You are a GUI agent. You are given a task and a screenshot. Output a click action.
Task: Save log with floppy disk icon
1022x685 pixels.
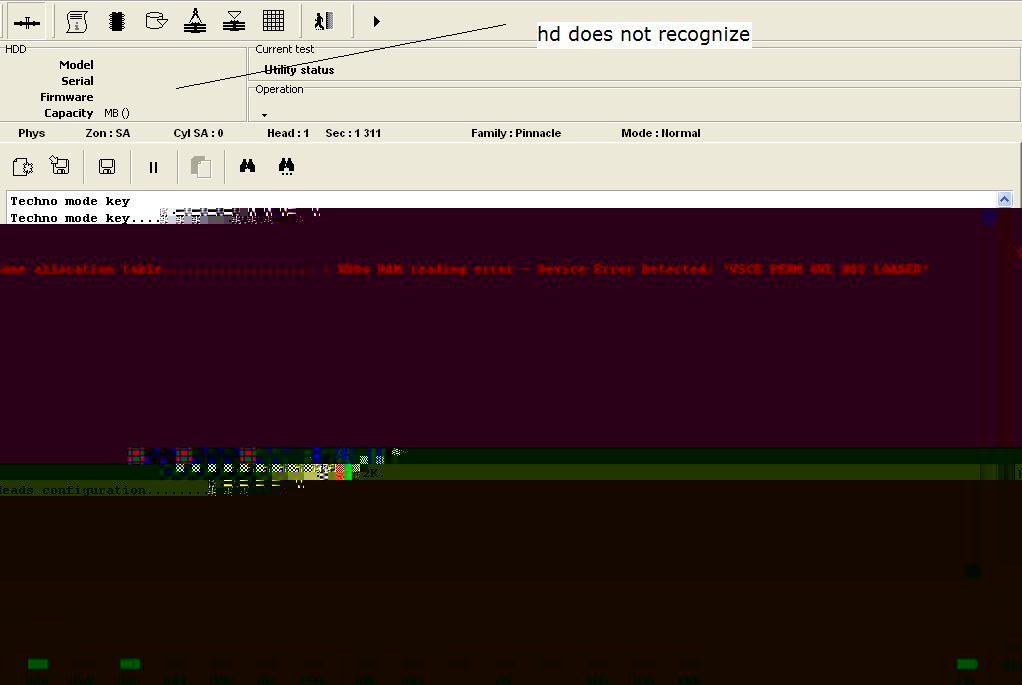click(107, 167)
